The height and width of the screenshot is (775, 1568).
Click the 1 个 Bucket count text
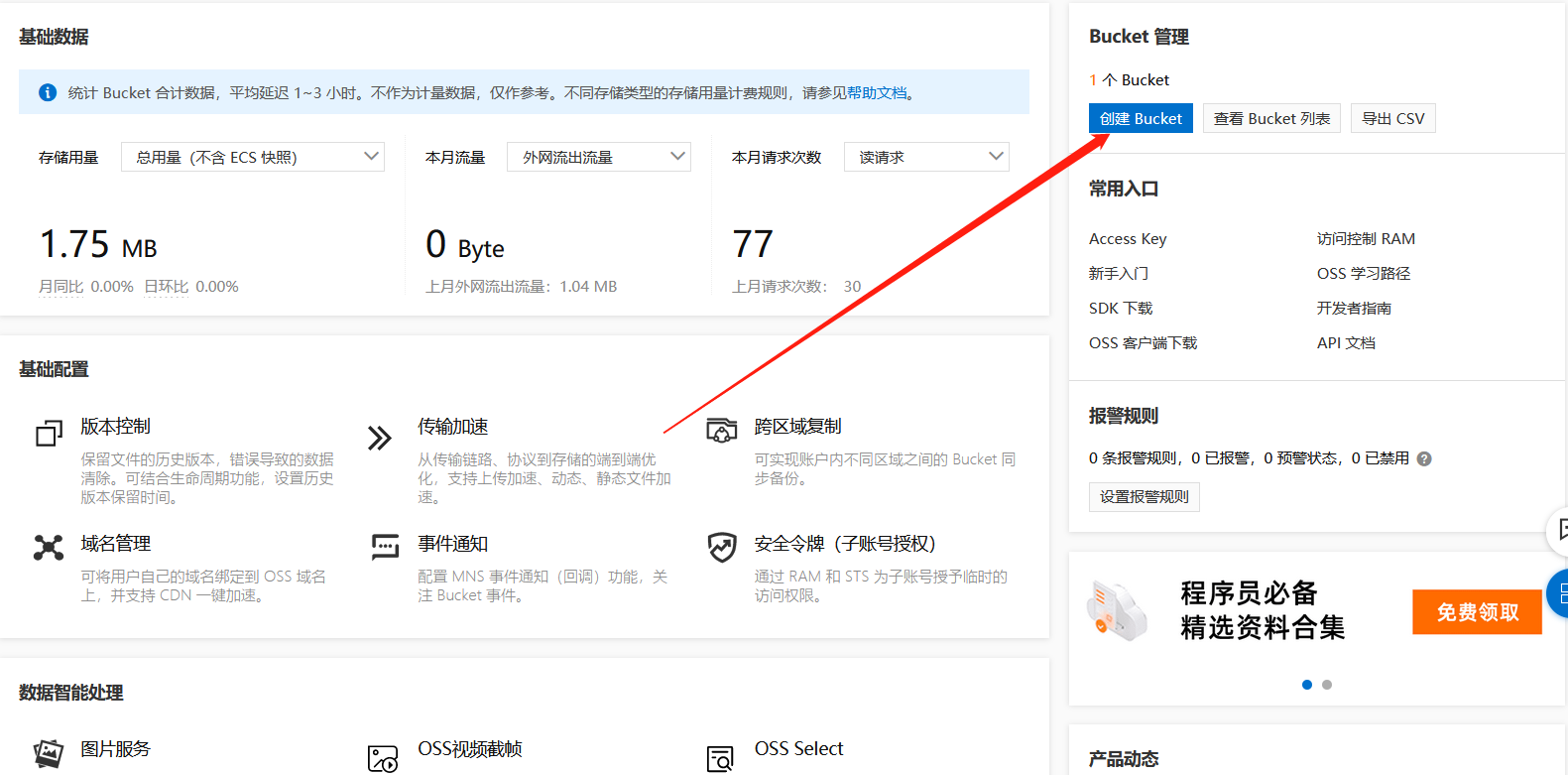(1129, 80)
